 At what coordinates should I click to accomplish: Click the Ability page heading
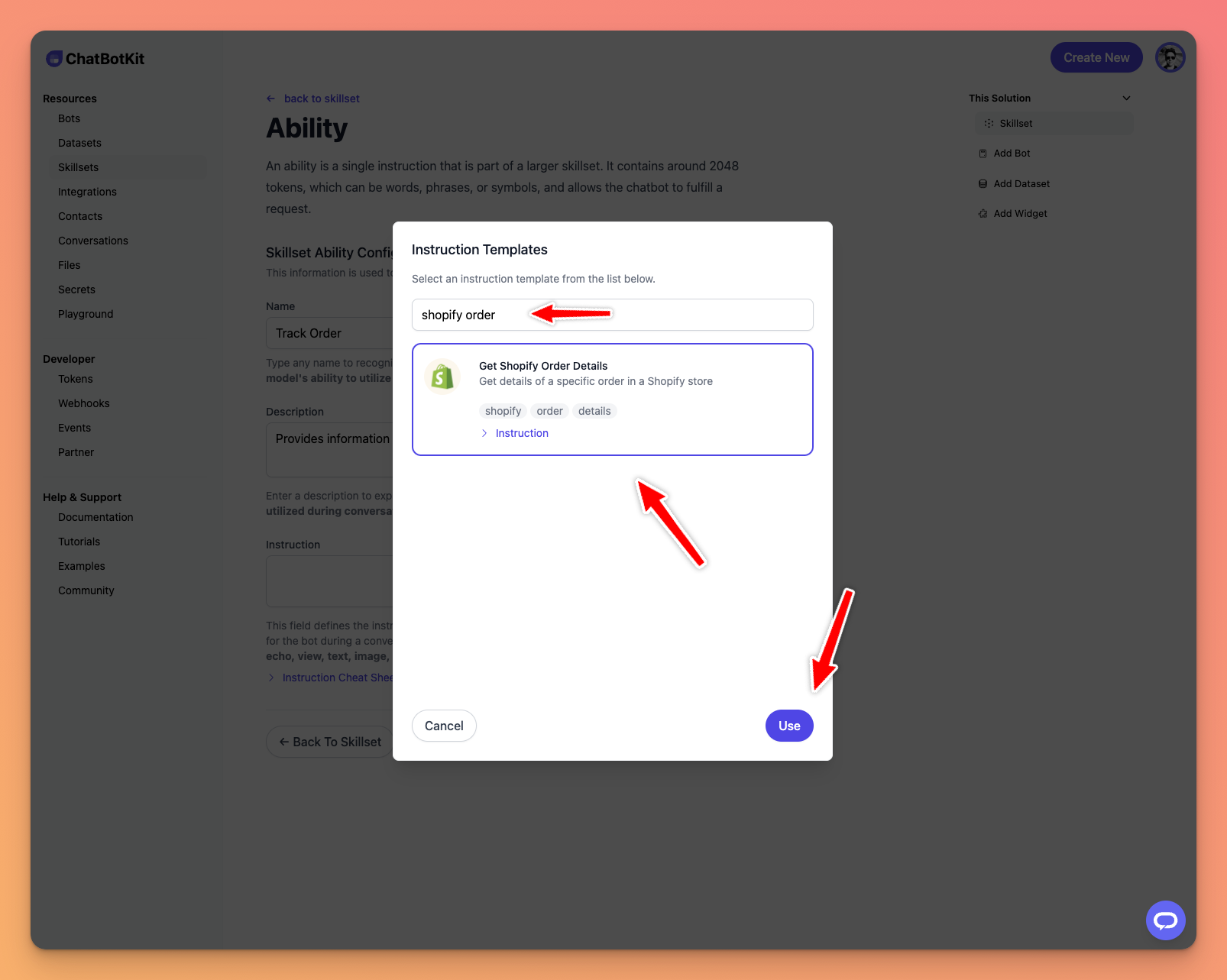point(306,128)
